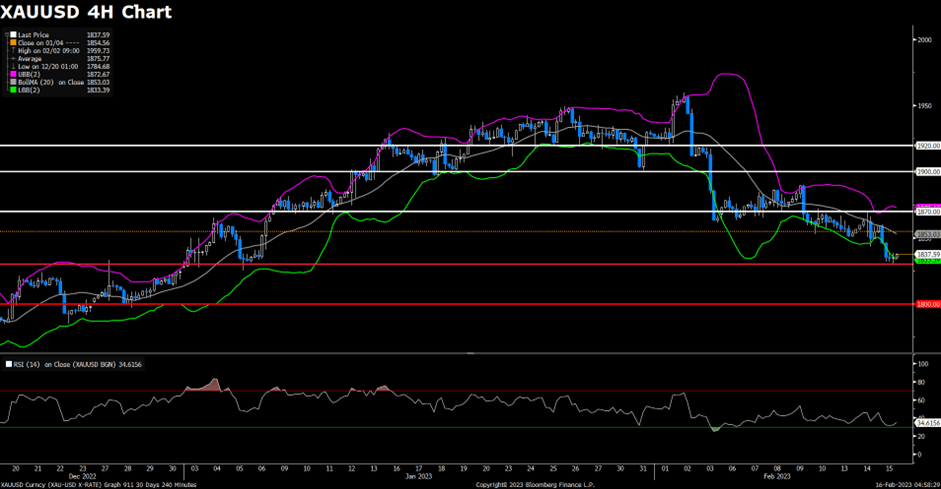Click the 1837.59 last price tag
This screenshot has height=489, width=941.
click(x=927, y=254)
